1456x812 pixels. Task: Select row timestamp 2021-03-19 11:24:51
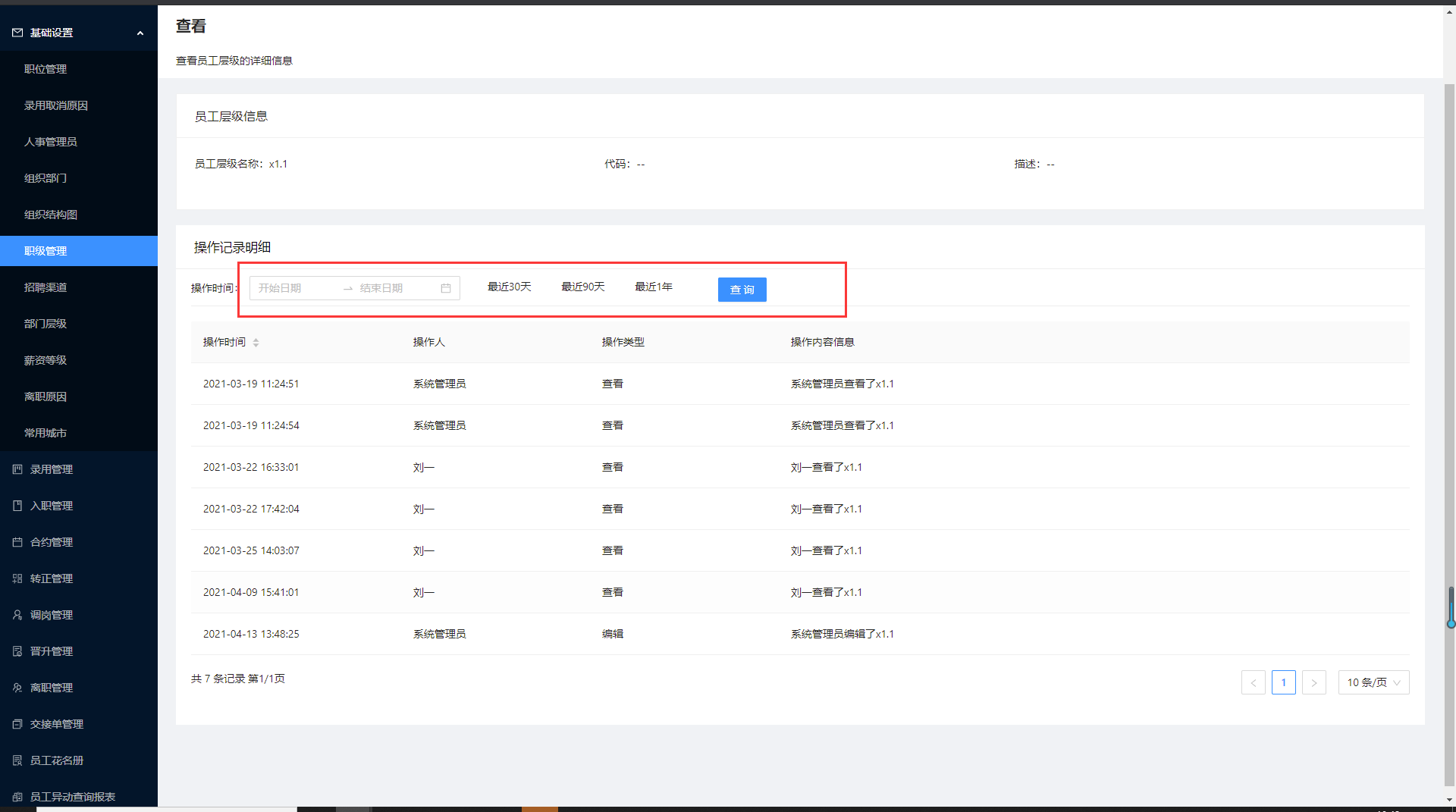(x=251, y=384)
